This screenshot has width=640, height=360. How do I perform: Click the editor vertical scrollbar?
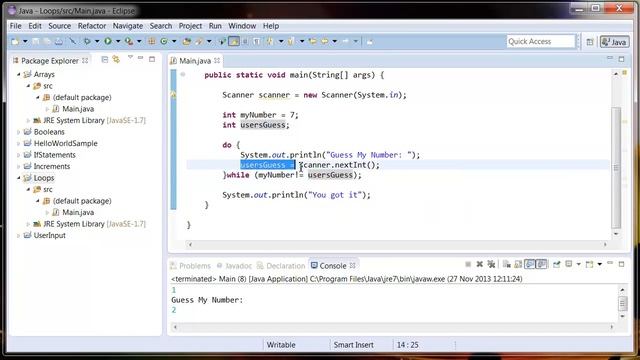(x=616, y=167)
